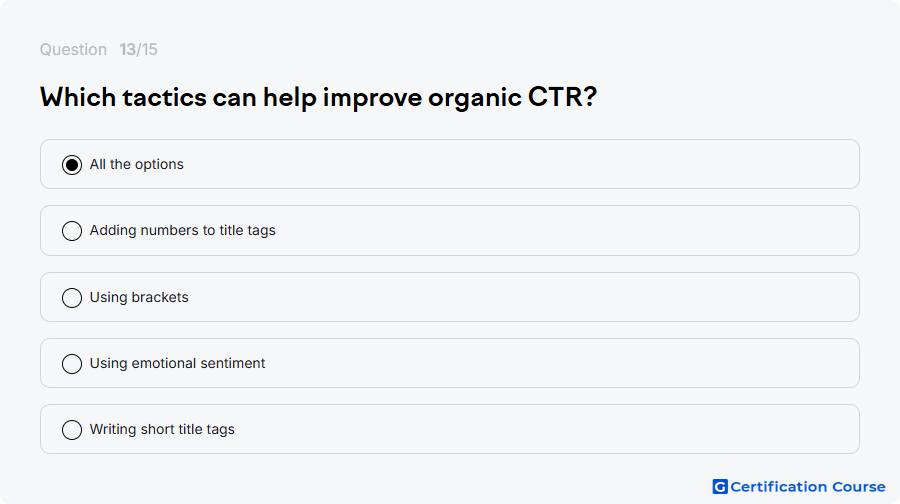Click empty space inside "Adding numbers" answer card
900x504 pixels.
[517, 230]
